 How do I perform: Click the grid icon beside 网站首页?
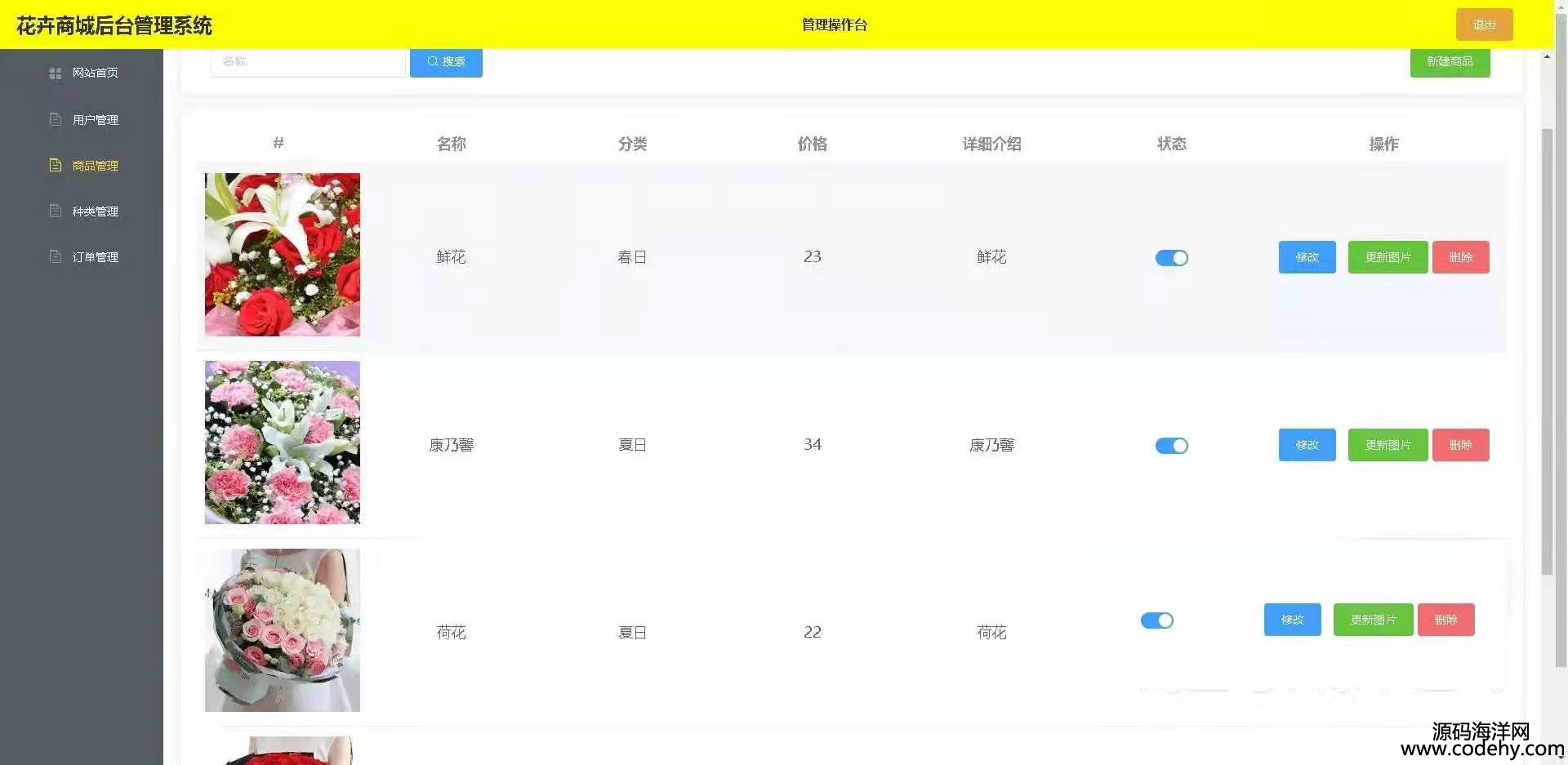(x=56, y=73)
